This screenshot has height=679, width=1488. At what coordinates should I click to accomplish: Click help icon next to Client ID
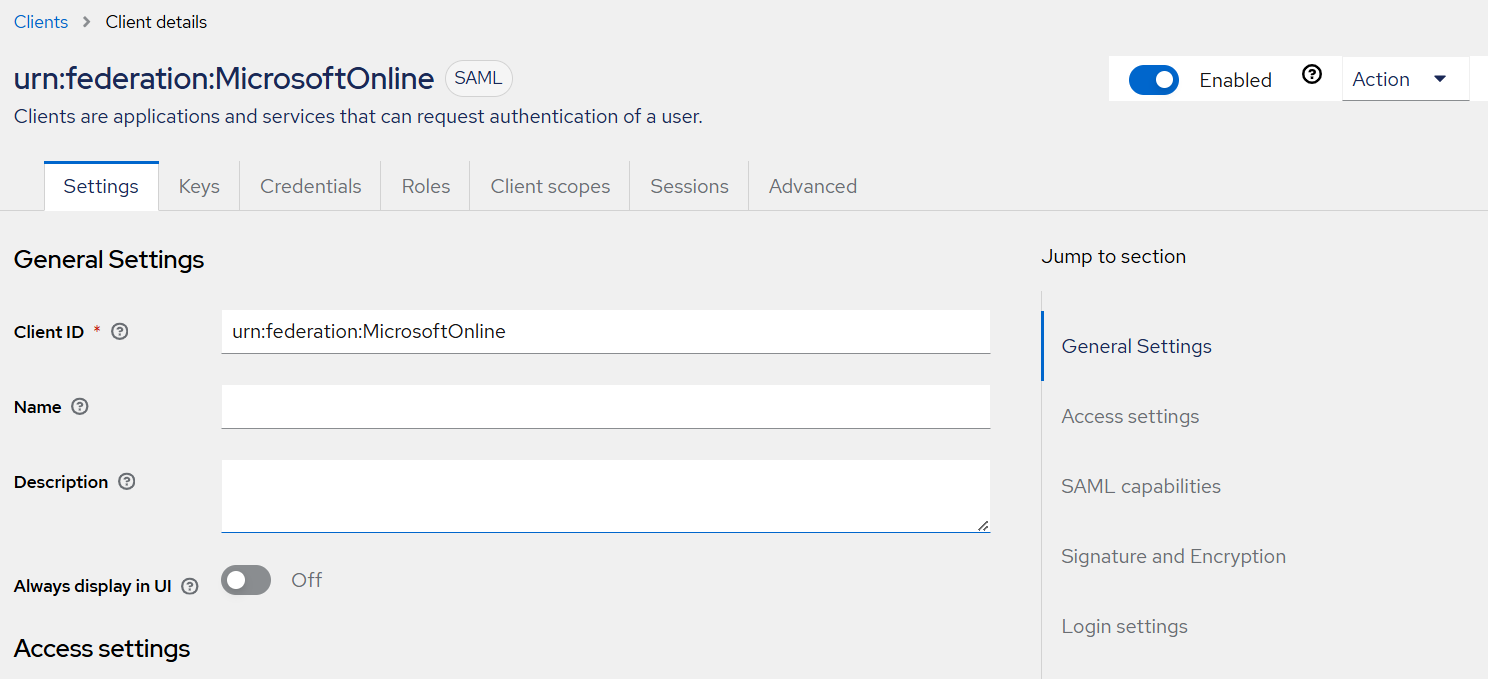(x=120, y=332)
